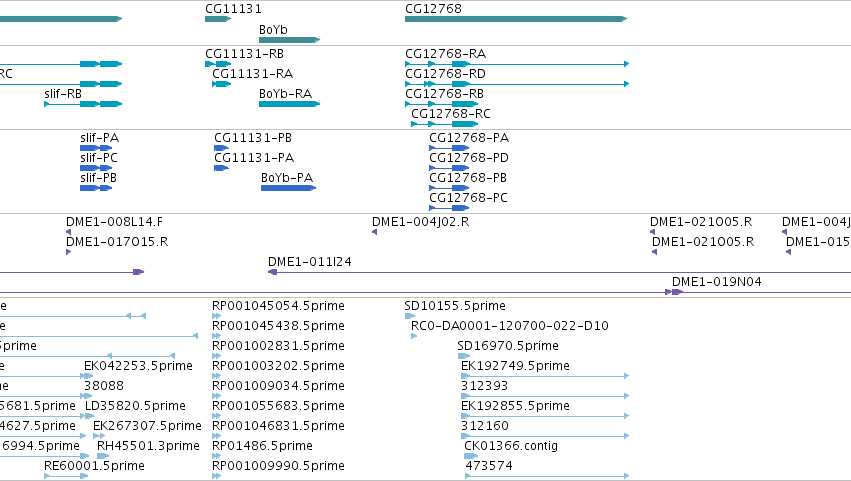Open the CG12768-PD protein label
The image size is (851, 481).
469,158
